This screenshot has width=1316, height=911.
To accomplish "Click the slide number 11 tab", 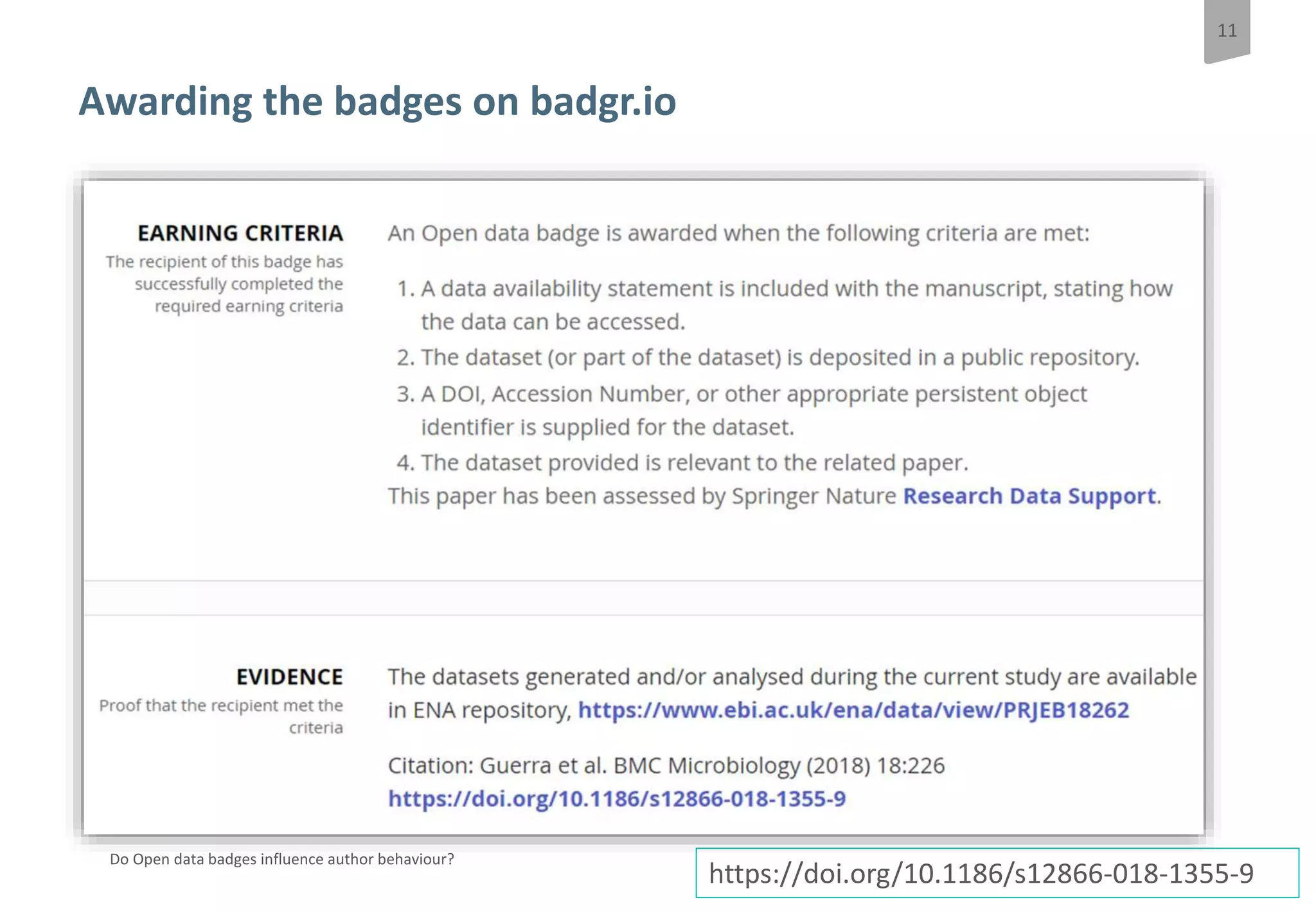I will tap(1227, 31).
